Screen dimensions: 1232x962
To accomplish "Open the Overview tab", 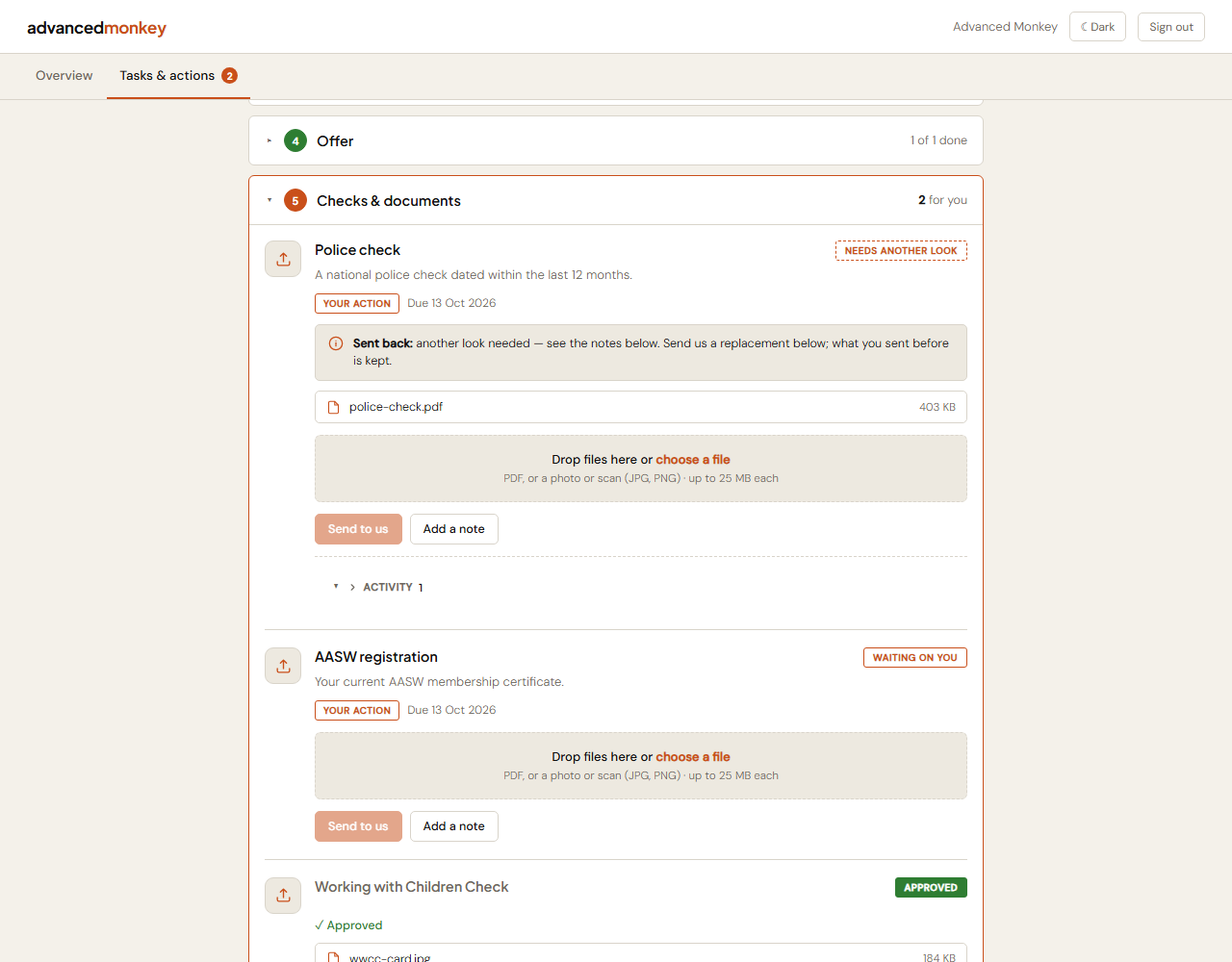I will 64,76.
